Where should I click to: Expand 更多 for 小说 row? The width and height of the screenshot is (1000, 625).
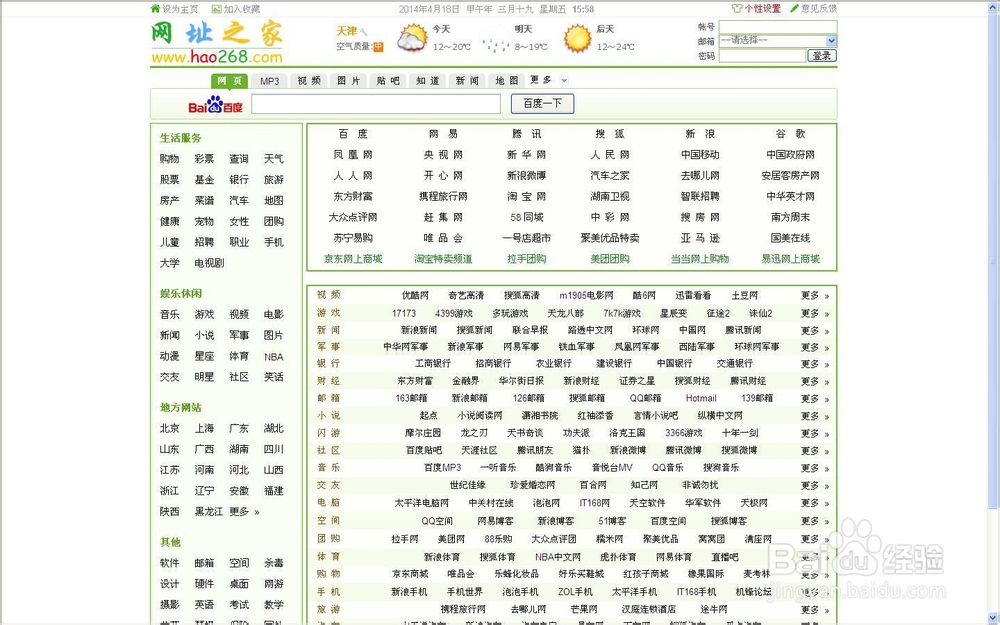(x=815, y=416)
